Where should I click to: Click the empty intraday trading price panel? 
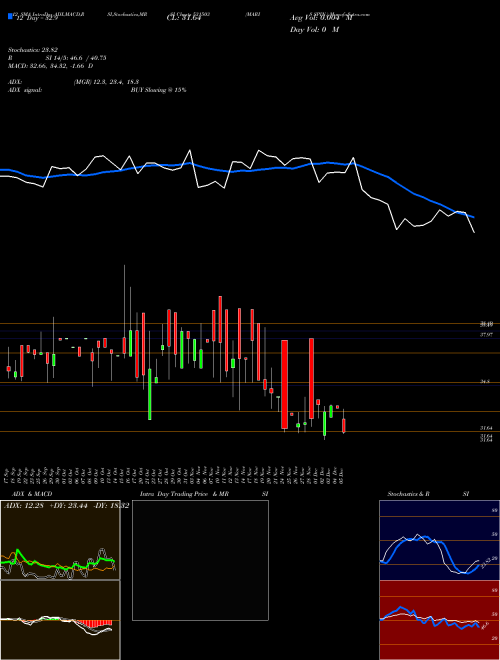(200, 560)
